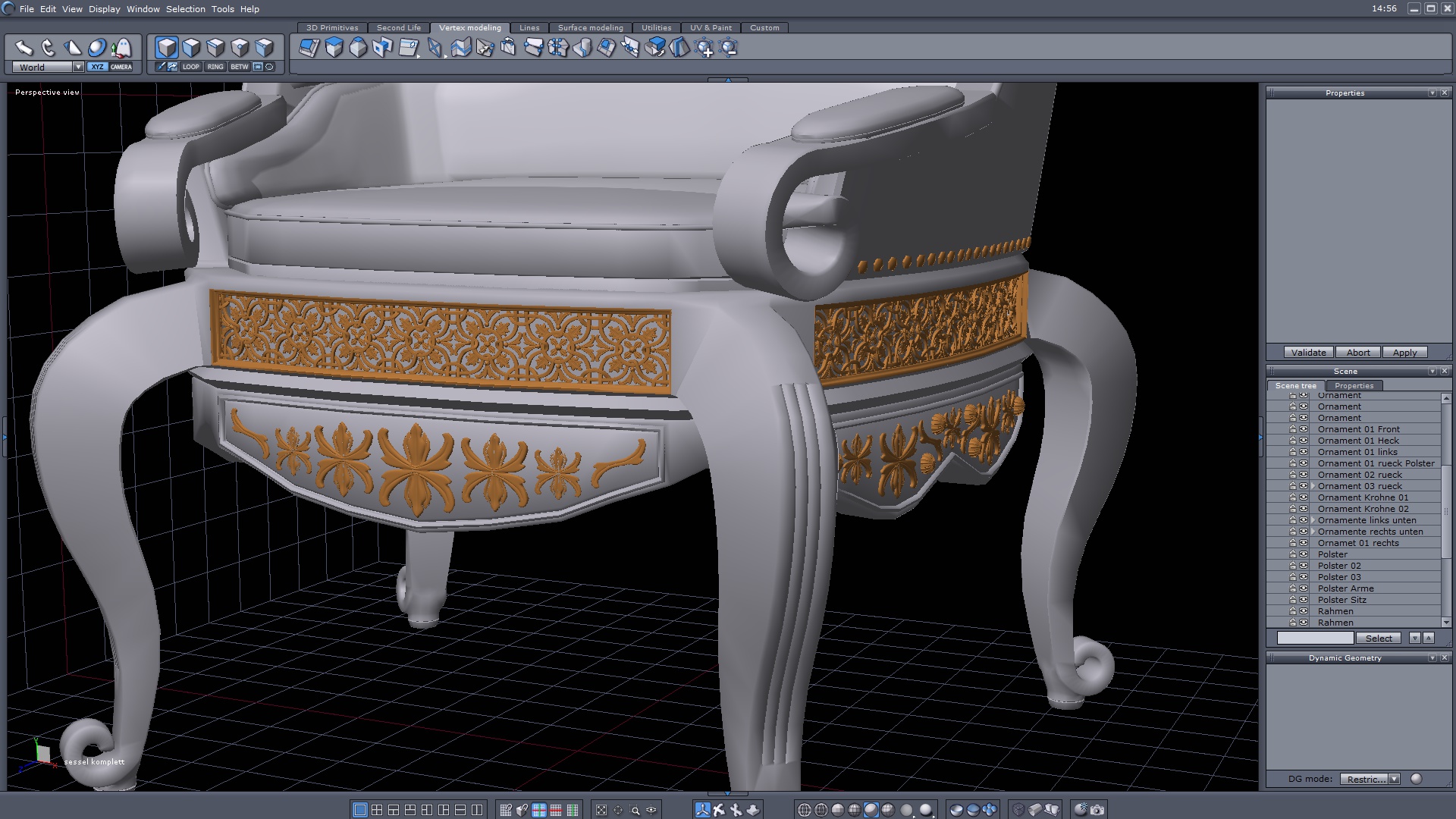Open the Surface modeling tab
The width and height of the screenshot is (1456, 819).
[590, 27]
